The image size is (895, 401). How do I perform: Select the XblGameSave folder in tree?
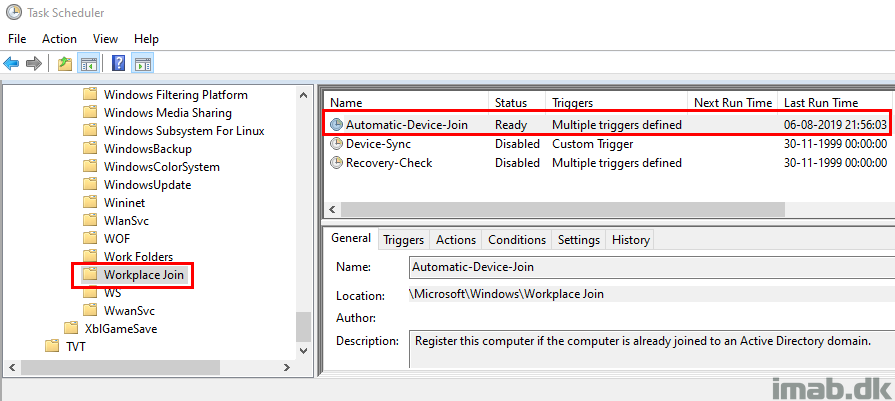coord(120,329)
